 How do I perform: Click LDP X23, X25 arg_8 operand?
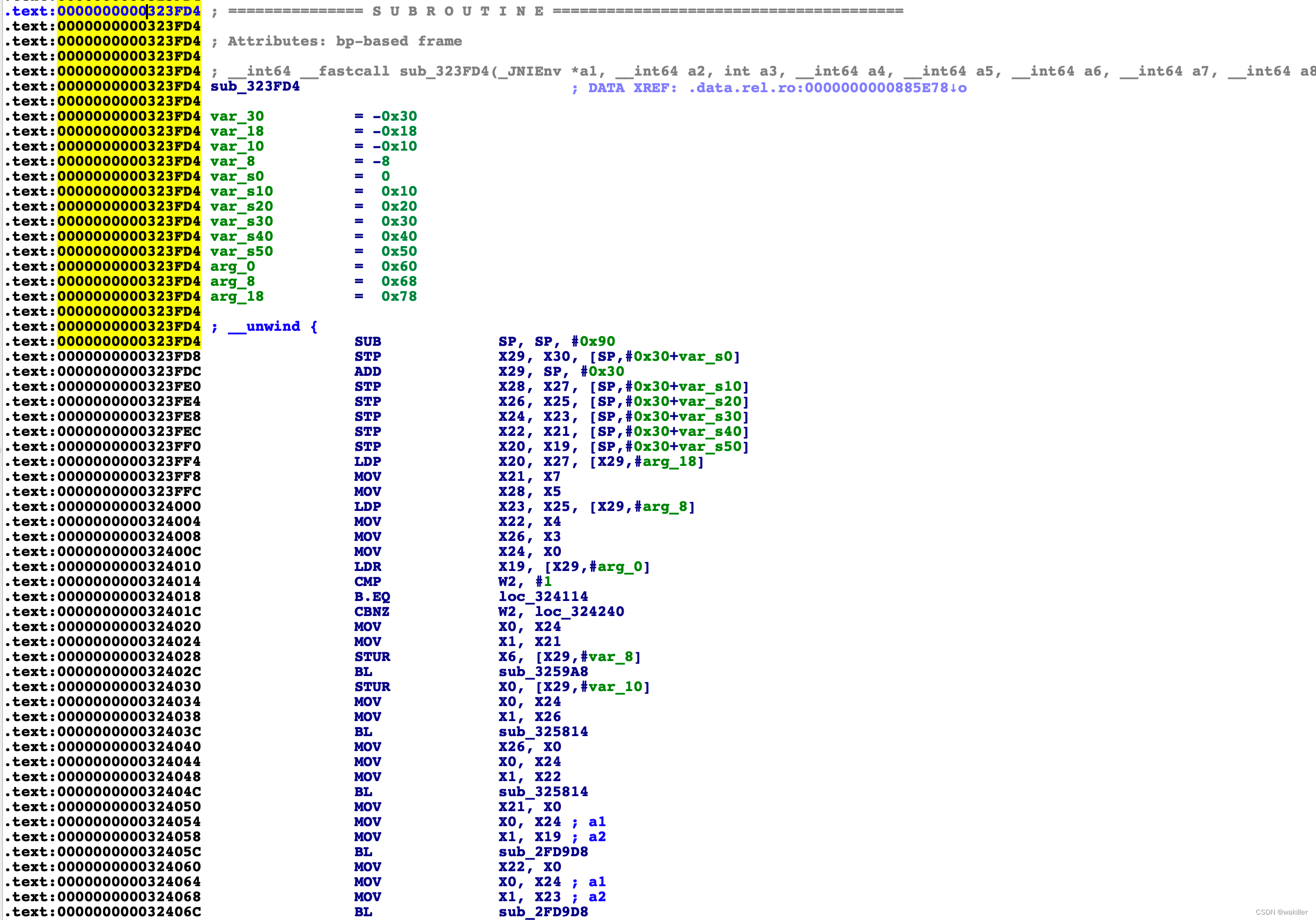[x=597, y=507]
